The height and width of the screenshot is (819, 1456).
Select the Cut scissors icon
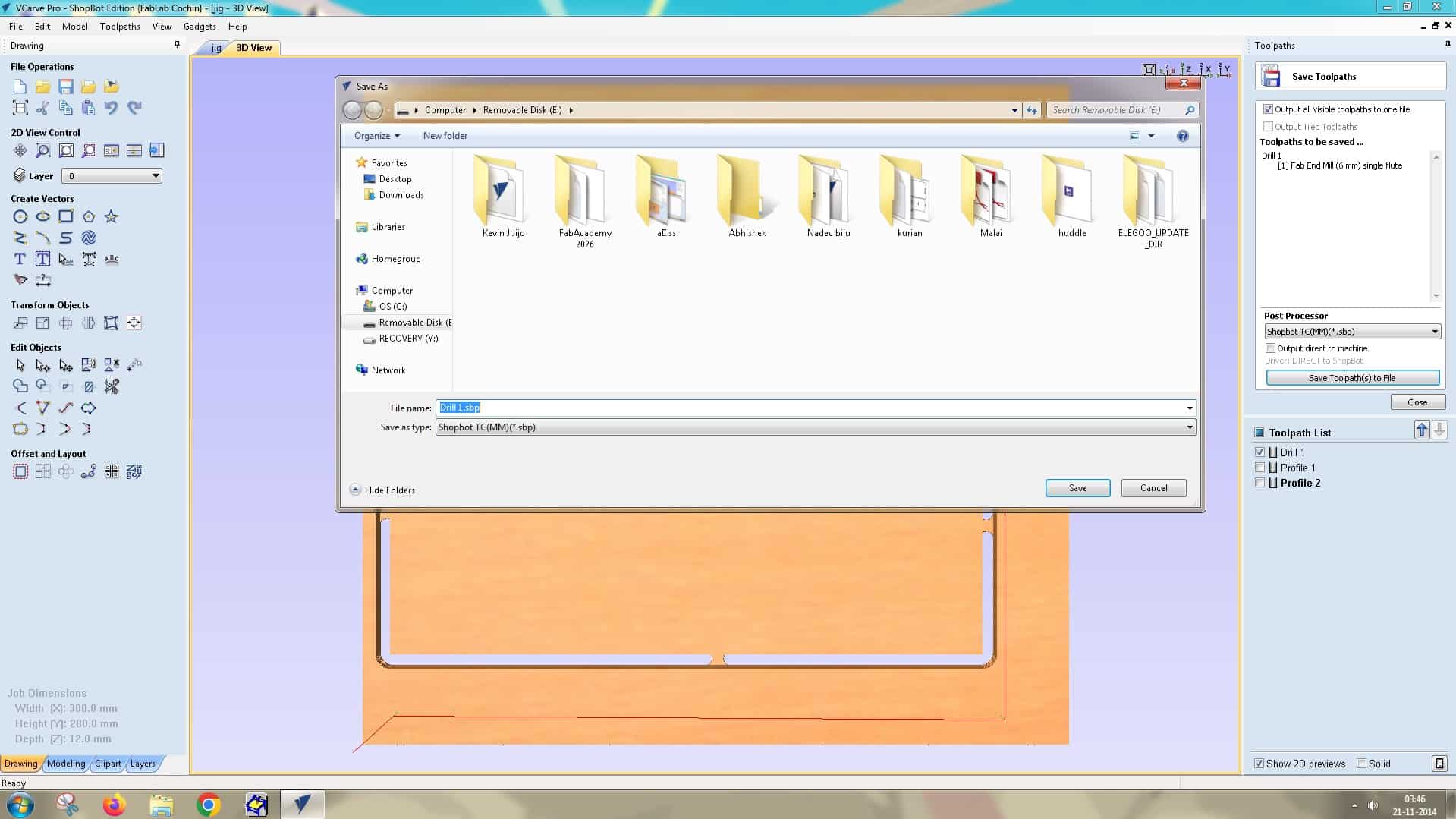(x=43, y=108)
